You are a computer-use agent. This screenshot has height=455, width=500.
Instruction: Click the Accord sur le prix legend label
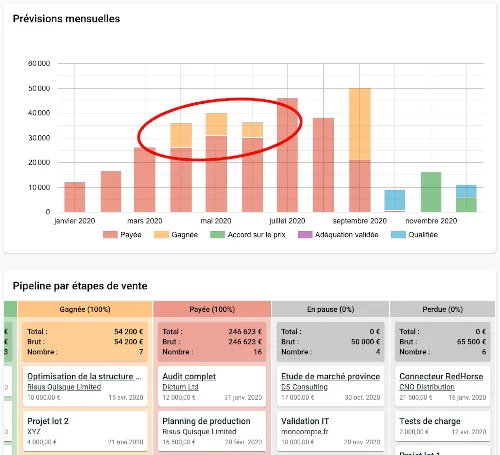pos(256,235)
